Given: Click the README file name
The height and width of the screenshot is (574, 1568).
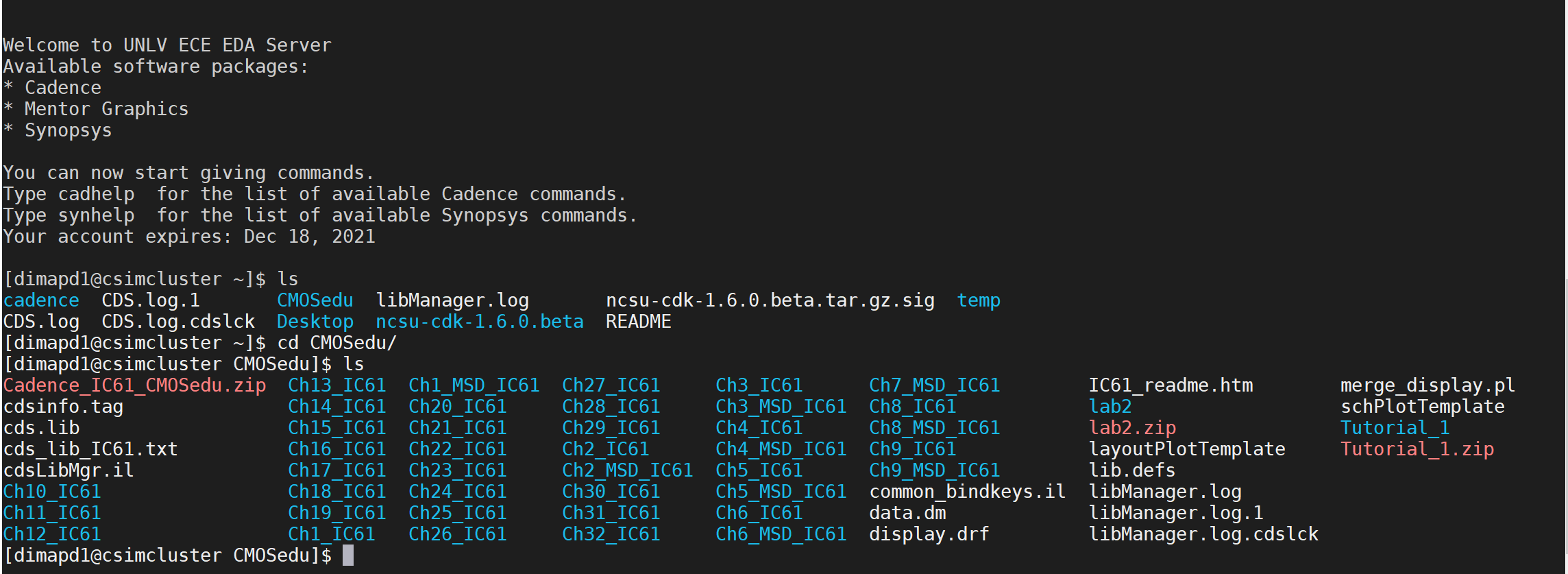Looking at the screenshot, I should click(638, 322).
